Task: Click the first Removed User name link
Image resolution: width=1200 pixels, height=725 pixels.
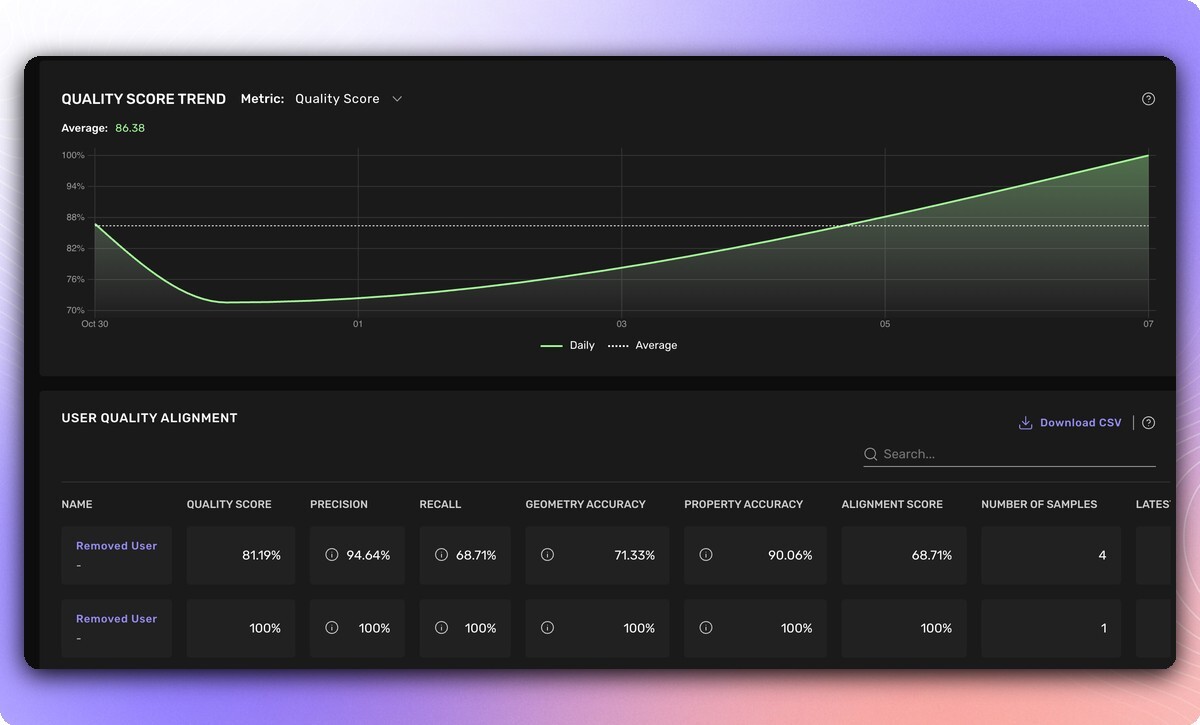Action: (x=116, y=545)
